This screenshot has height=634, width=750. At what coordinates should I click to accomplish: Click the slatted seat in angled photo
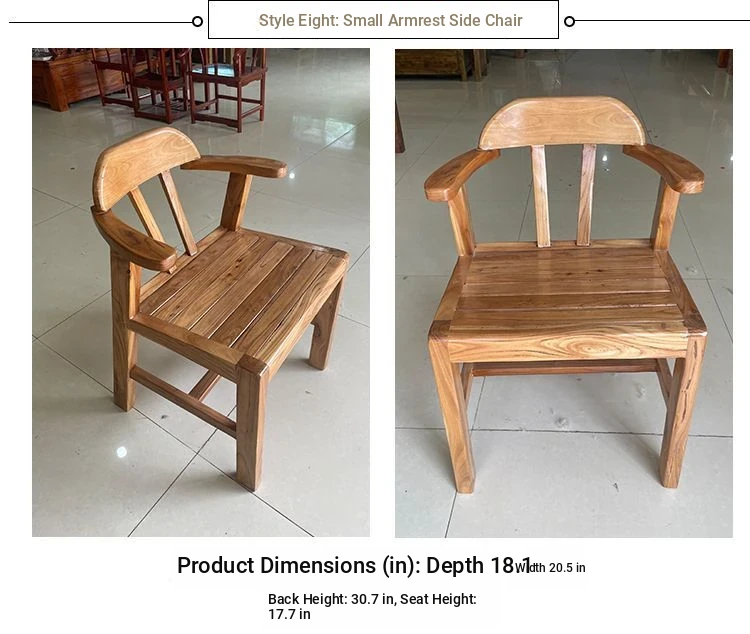click(244, 289)
